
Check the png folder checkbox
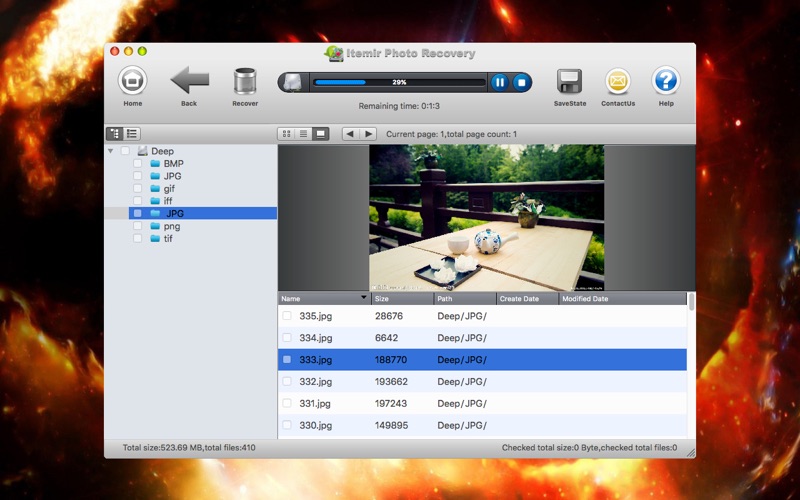tap(137, 226)
